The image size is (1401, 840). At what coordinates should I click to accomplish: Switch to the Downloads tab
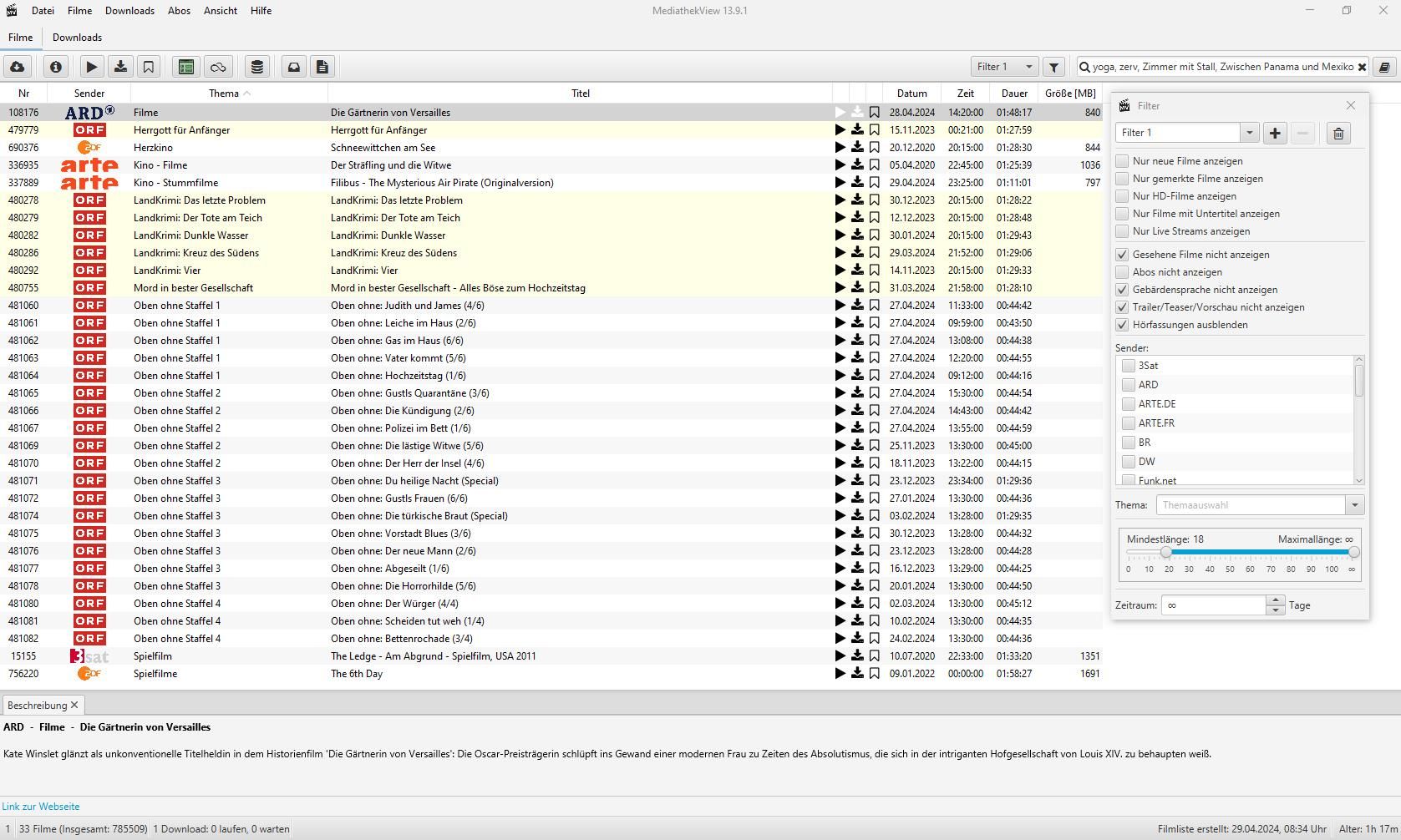77,38
